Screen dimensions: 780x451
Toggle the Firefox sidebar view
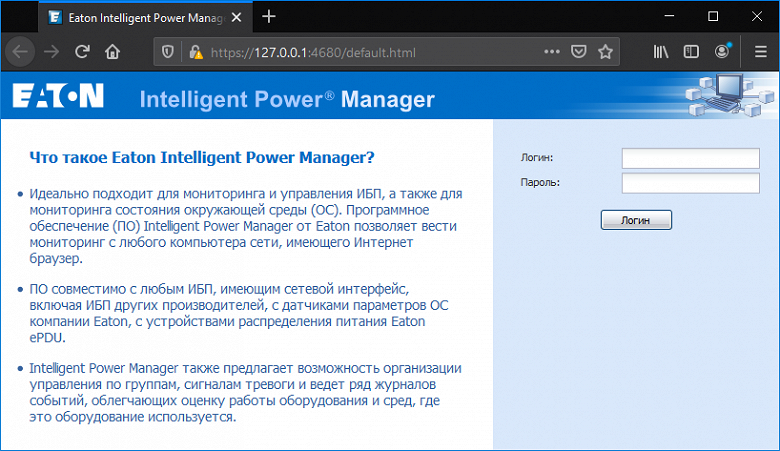pos(691,52)
